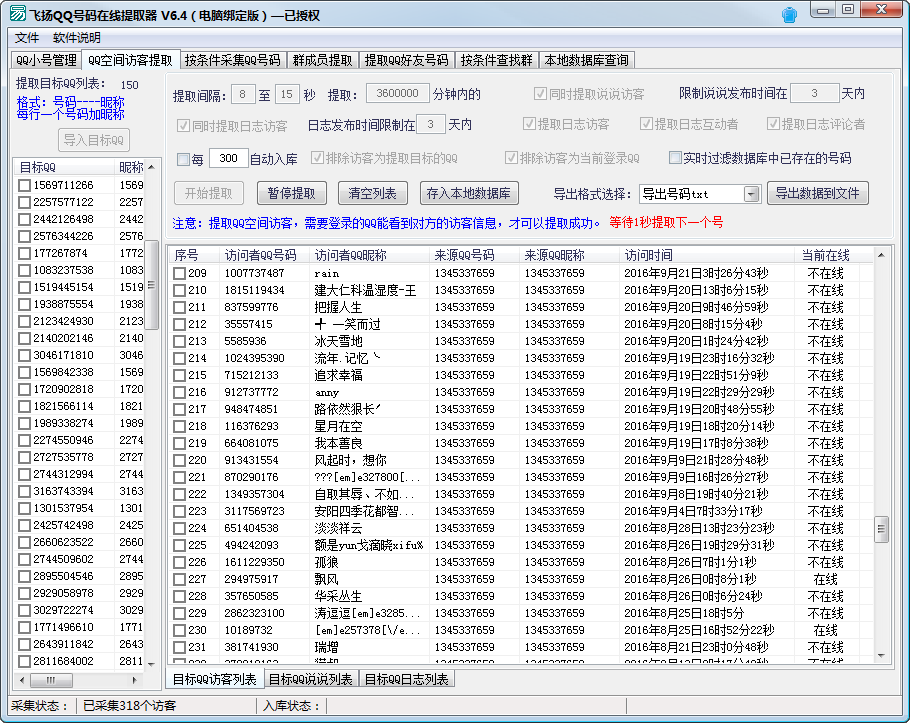Screen dimensions: 910x723
Task: Click the visitor table vertical scrollbar thumb
Action: point(881,529)
